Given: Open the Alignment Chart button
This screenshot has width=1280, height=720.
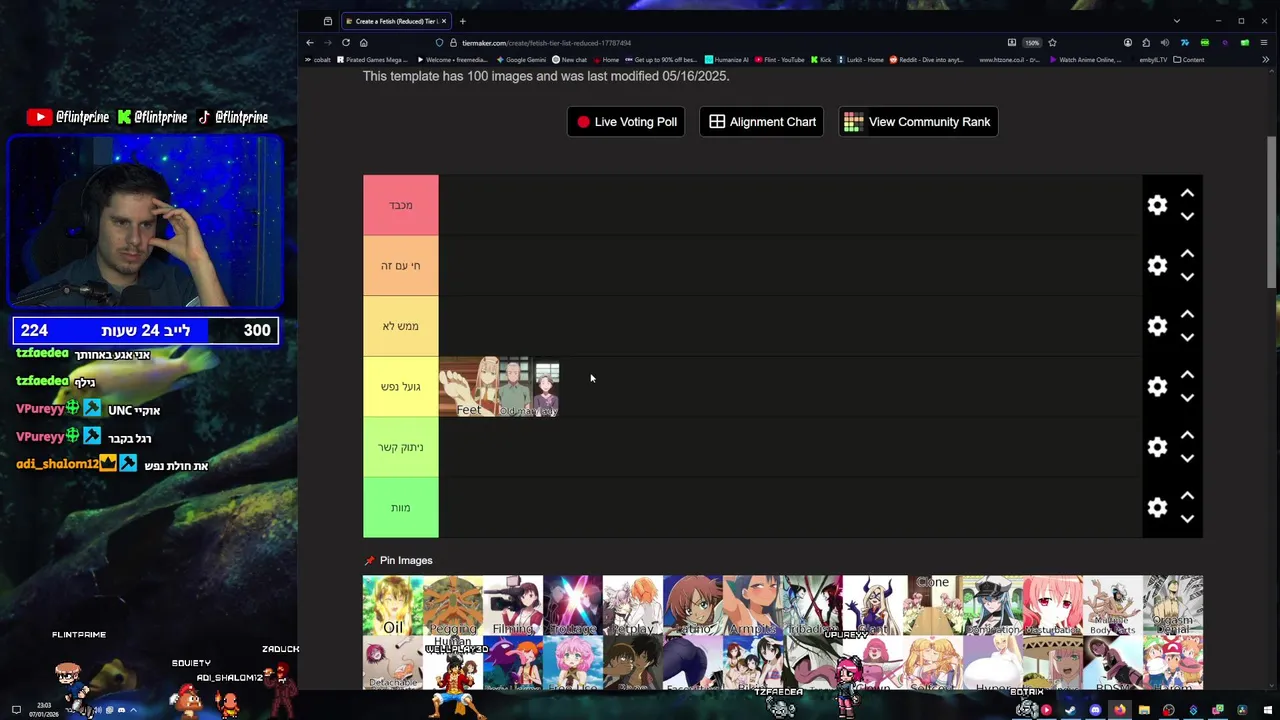Looking at the screenshot, I should 762,122.
